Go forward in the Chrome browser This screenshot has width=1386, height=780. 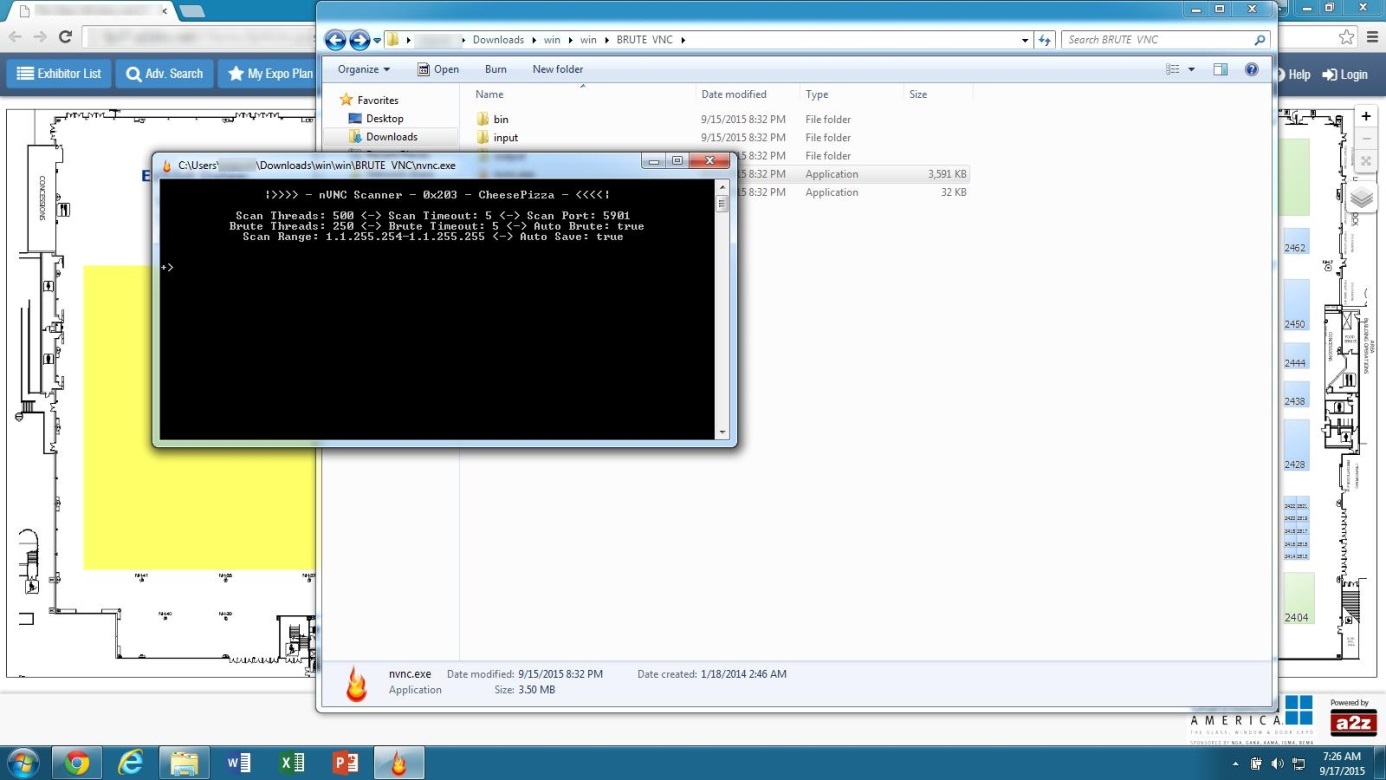(x=40, y=37)
